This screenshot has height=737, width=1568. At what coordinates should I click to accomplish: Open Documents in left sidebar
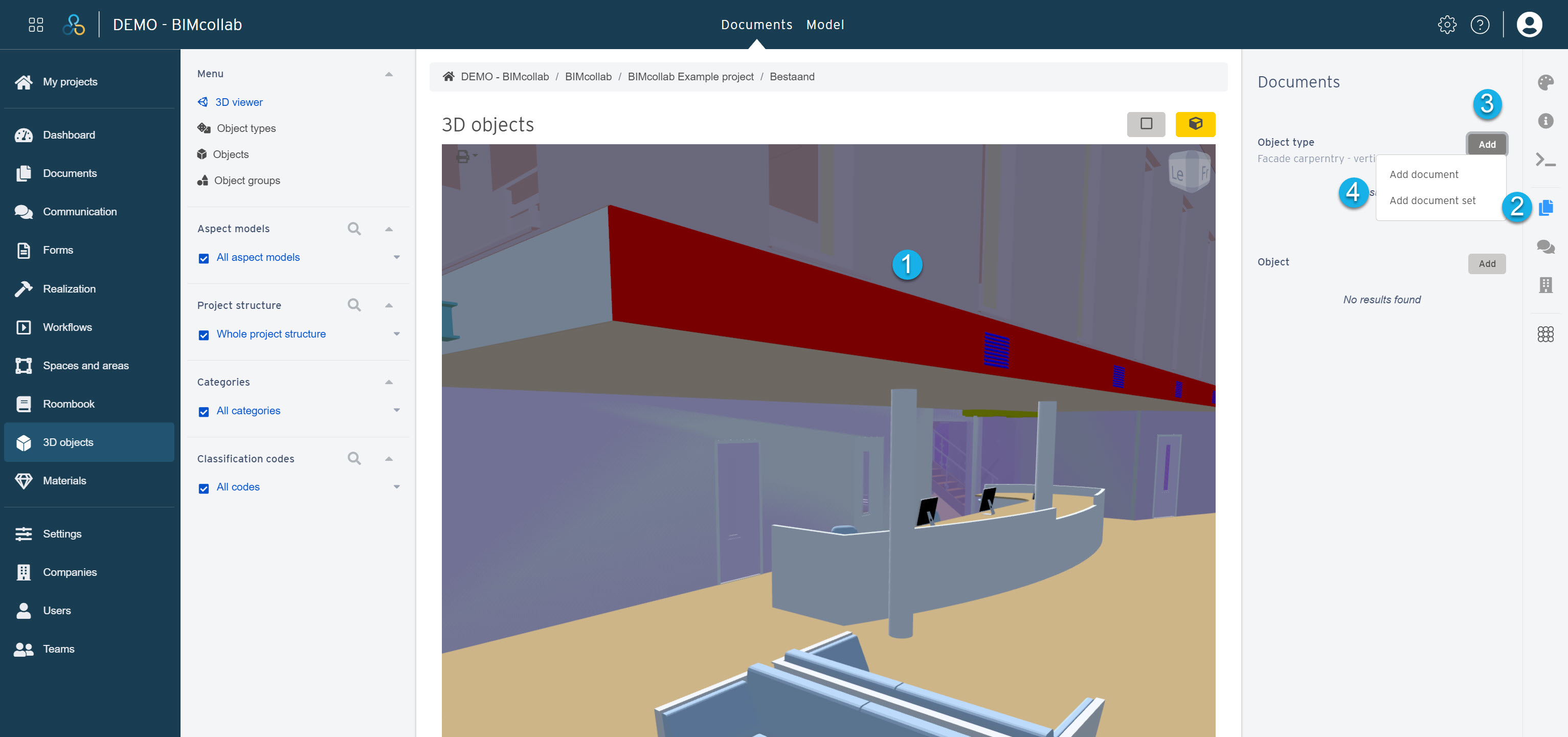[89, 173]
